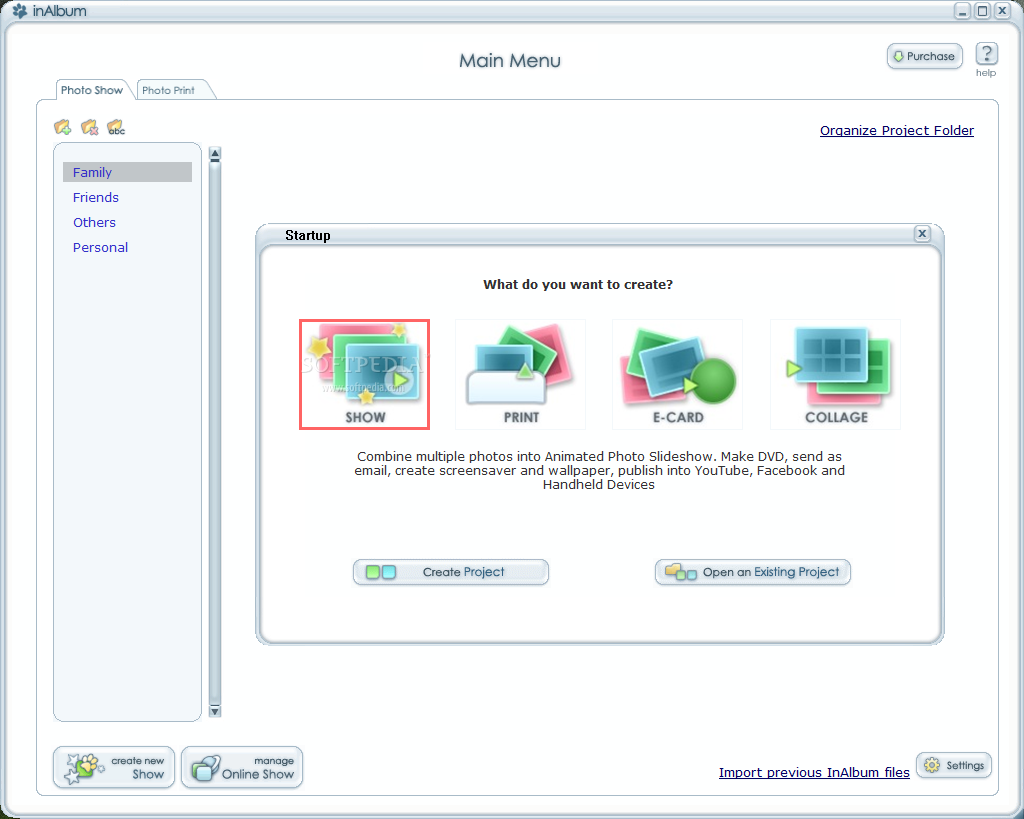Viewport: 1024px width, 819px height.
Task: Open Organize Project Folder link
Action: (x=897, y=131)
